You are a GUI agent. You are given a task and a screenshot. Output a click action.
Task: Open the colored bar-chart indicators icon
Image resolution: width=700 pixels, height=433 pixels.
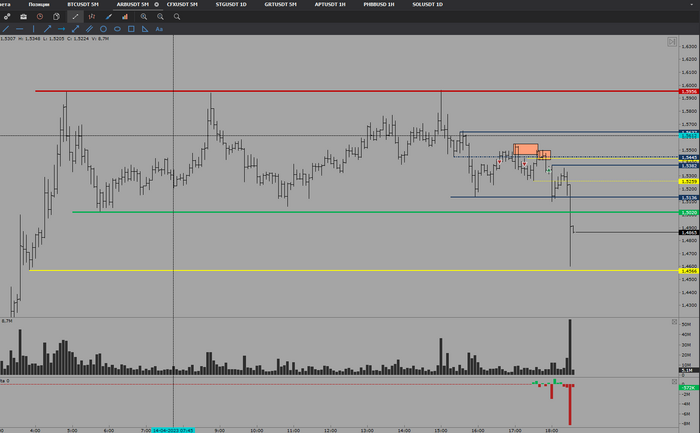pos(125,17)
